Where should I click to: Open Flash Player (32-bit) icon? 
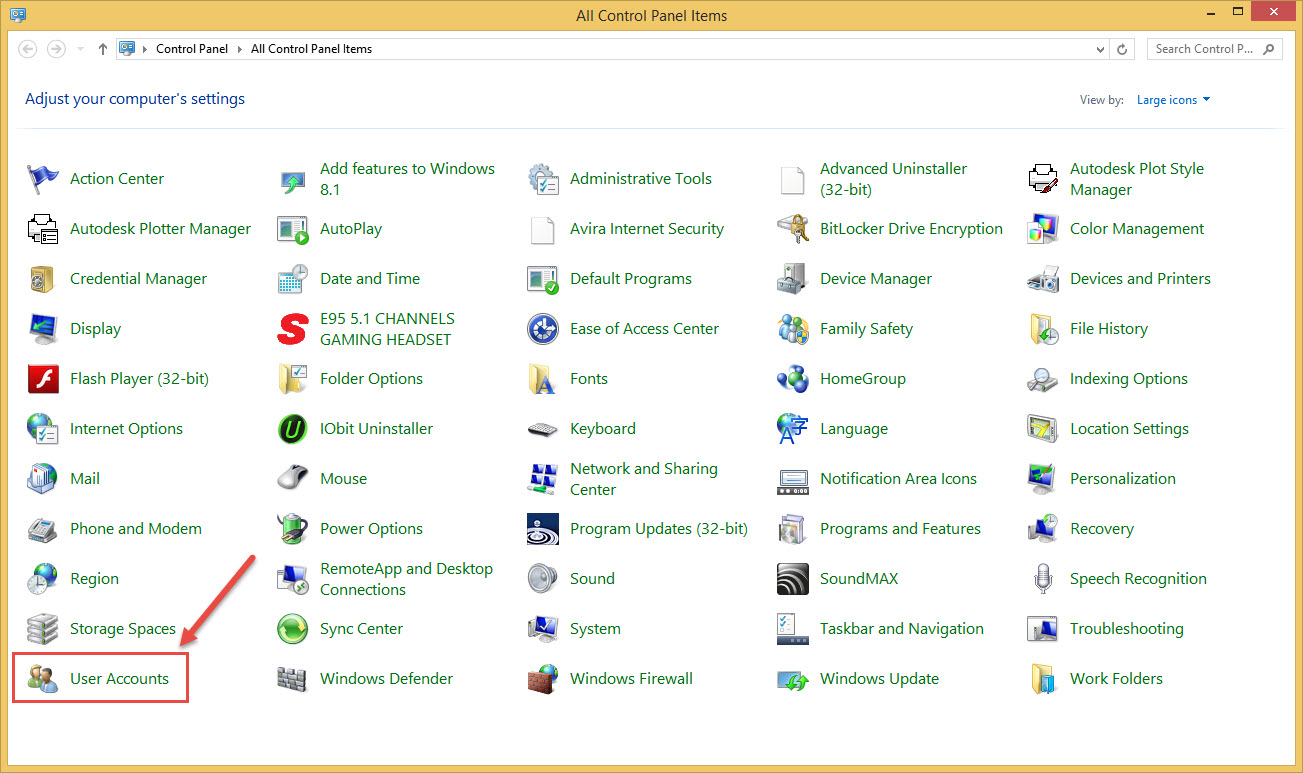(43, 379)
